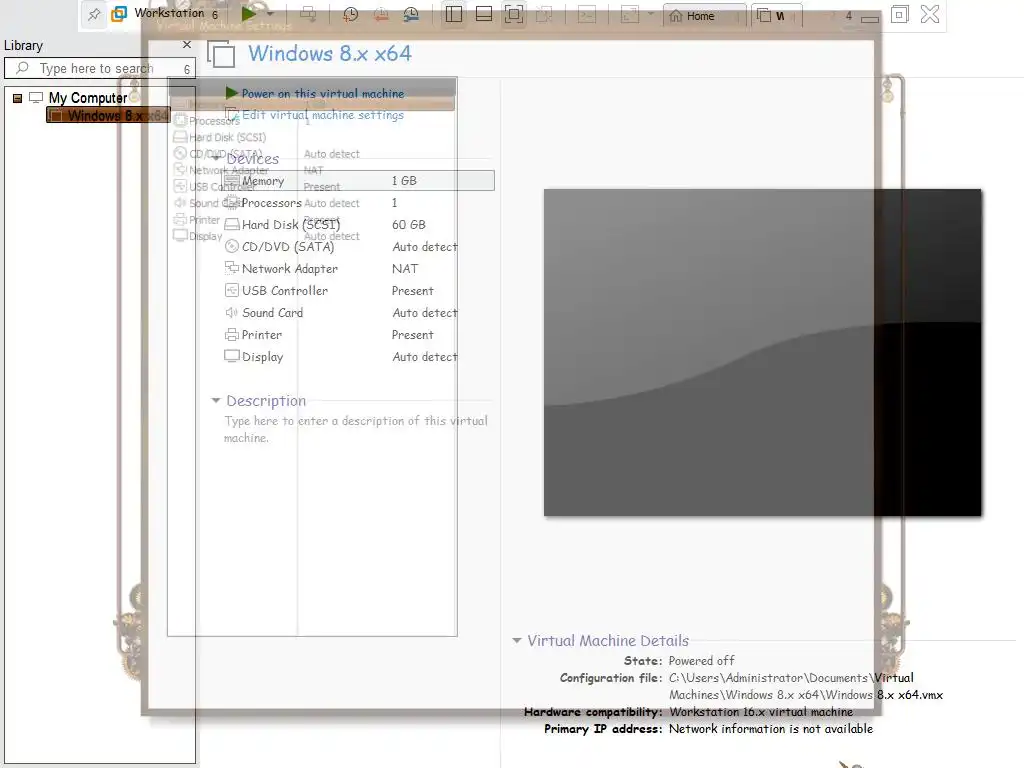The width and height of the screenshot is (1024, 768).
Task: Click the Network Adapter label
Action: click(290, 268)
